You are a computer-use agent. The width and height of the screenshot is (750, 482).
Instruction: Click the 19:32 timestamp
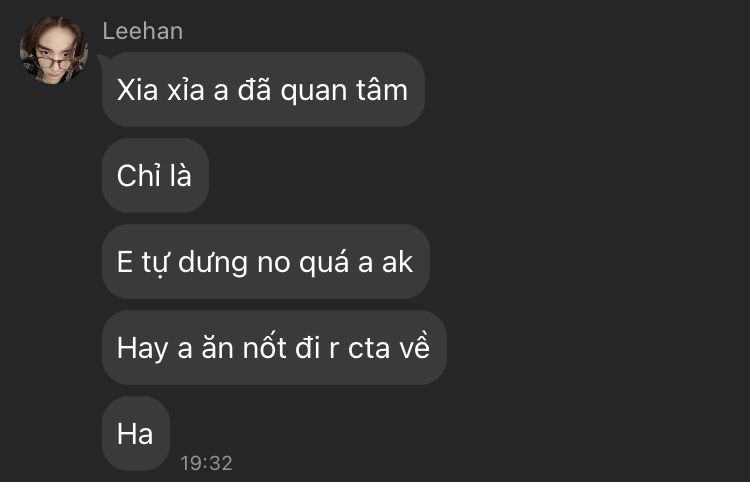[207, 463]
